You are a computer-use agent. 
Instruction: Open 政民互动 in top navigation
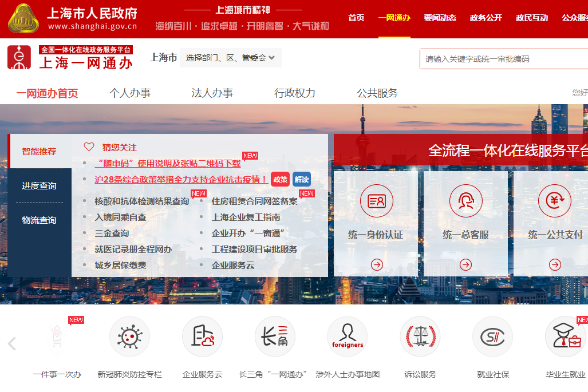(532, 18)
